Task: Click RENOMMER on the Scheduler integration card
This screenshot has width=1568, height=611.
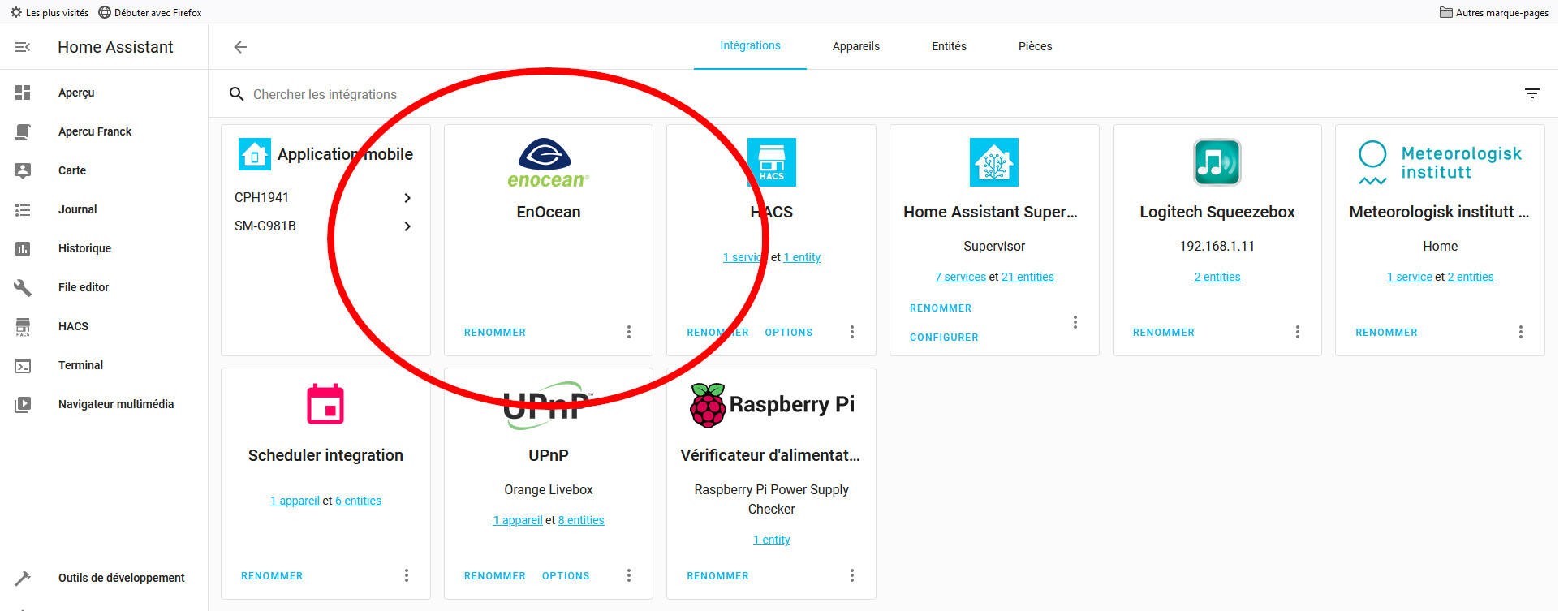Action: (x=272, y=576)
